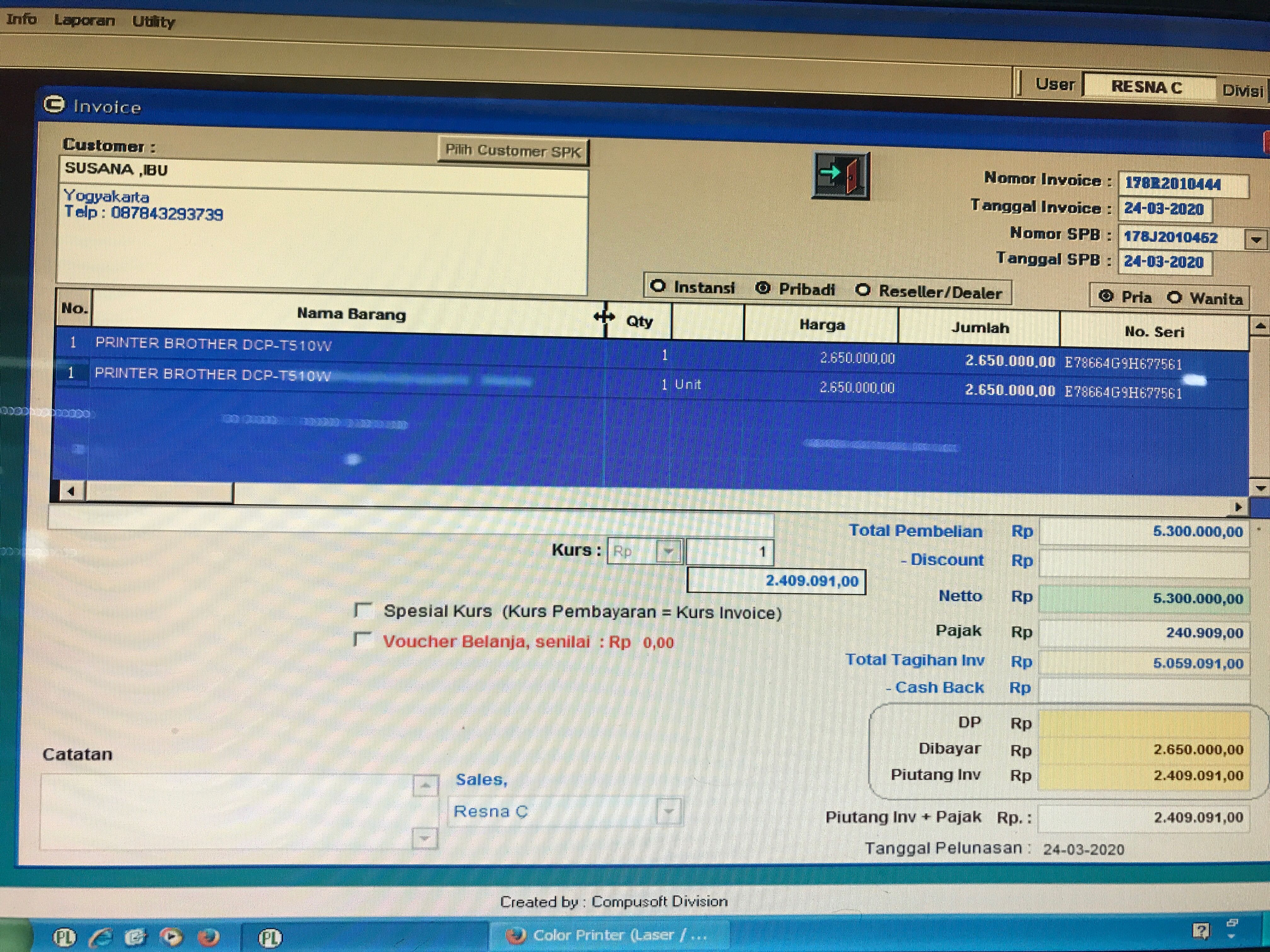Choose the Wanita gender option
Screen dimensions: 1270x952
click(x=1175, y=297)
